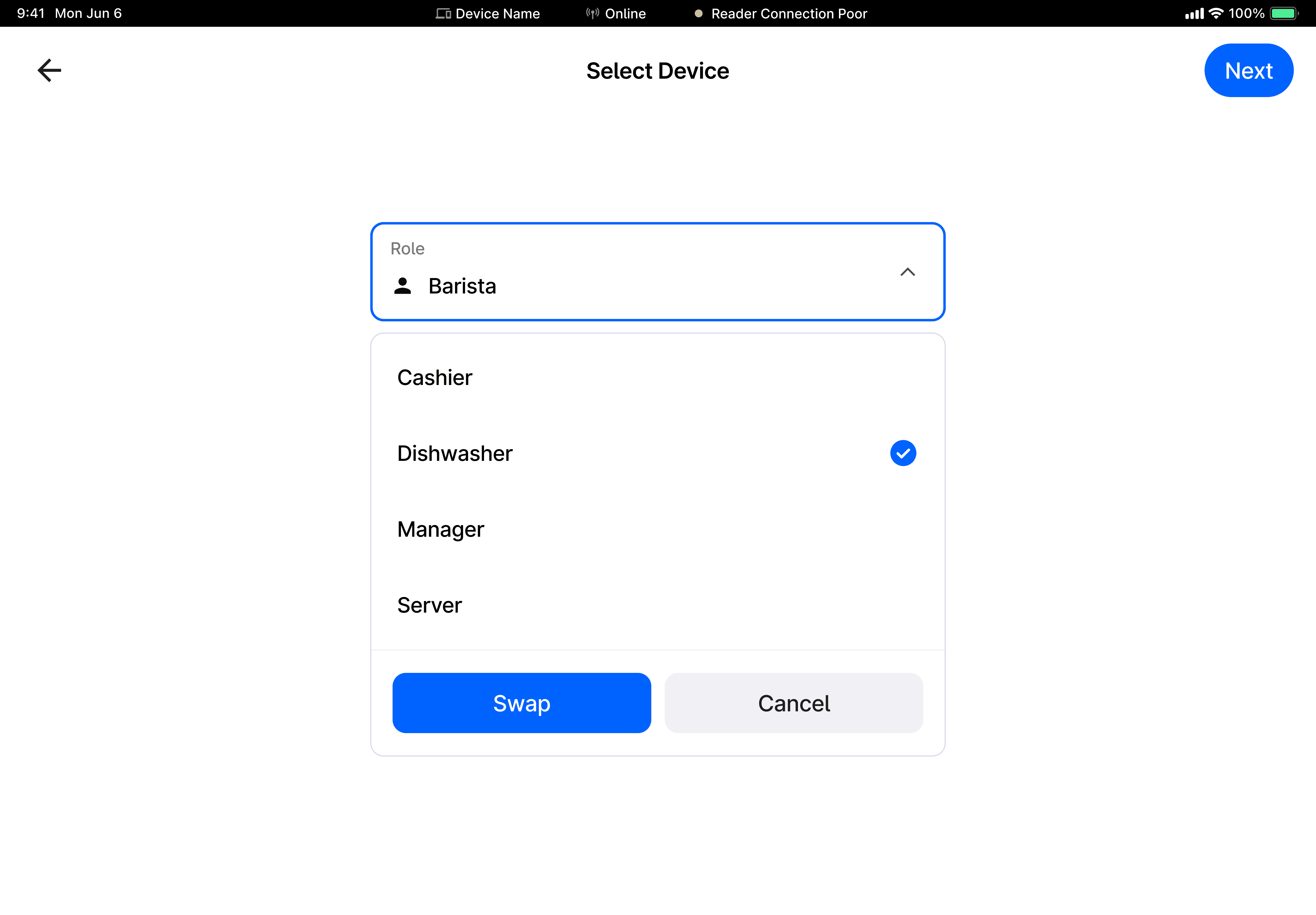The height and width of the screenshot is (915, 1316).
Task: Choose the Manager role option
Action: coord(658,529)
